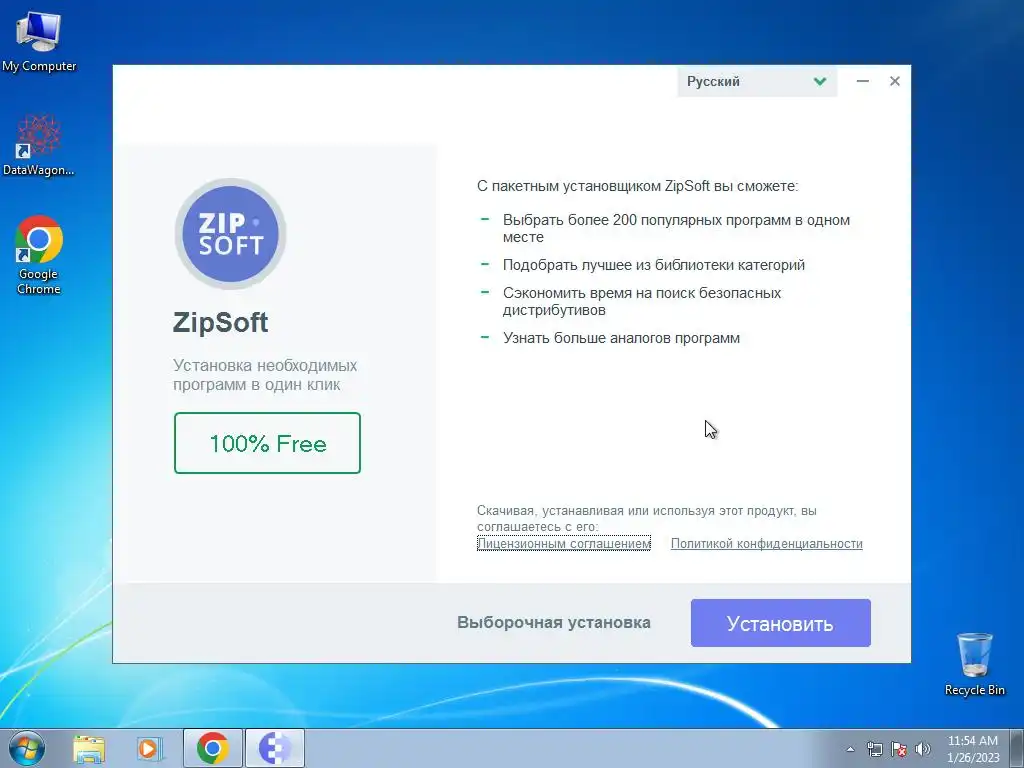Minimize the ZipSoft installer window
Screen dimensions: 1024x768
click(863, 81)
